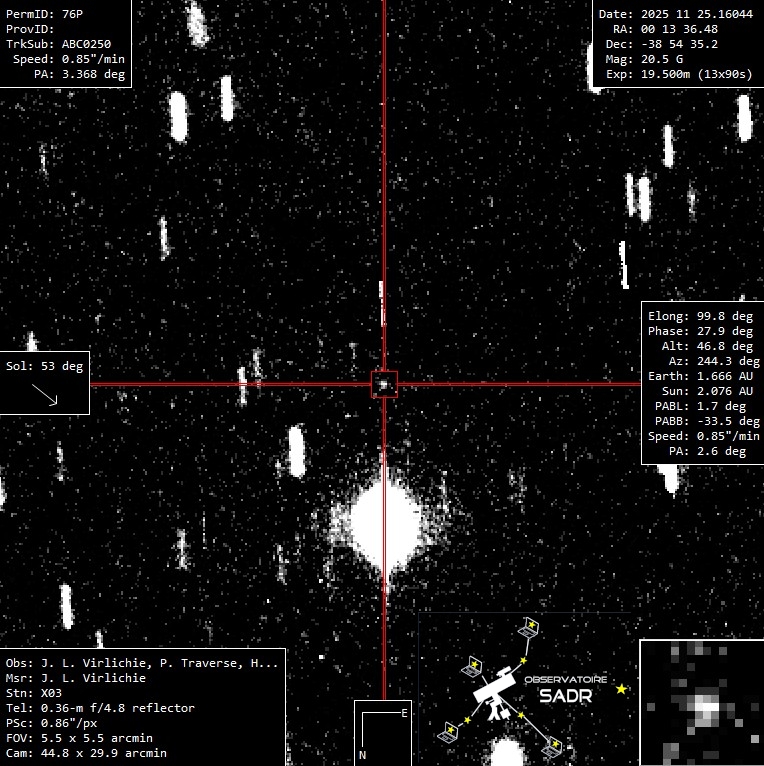Viewport: 764px width, 766px height.
Task: Click the PA: 2.6 deg entry
Action: tap(707, 451)
